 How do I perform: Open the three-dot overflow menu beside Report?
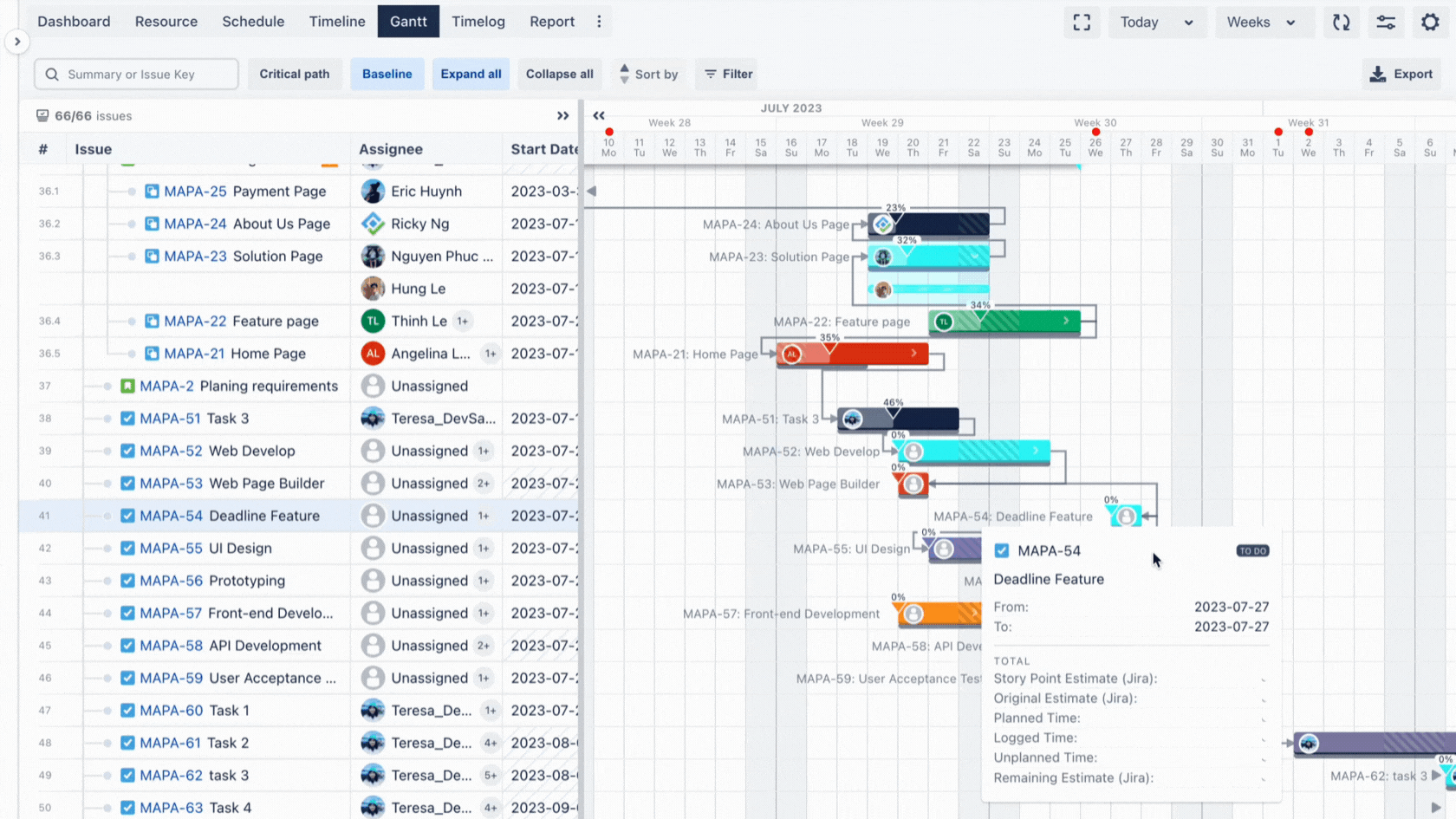(599, 21)
